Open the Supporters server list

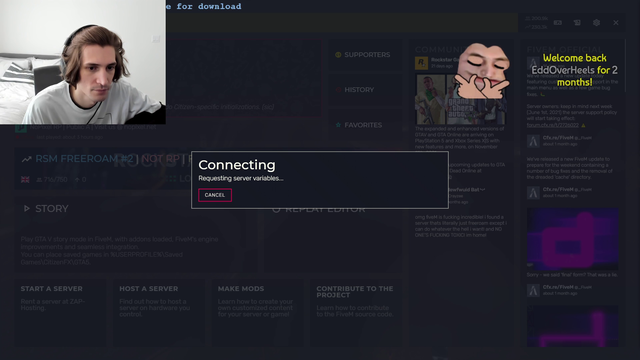tap(366, 55)
